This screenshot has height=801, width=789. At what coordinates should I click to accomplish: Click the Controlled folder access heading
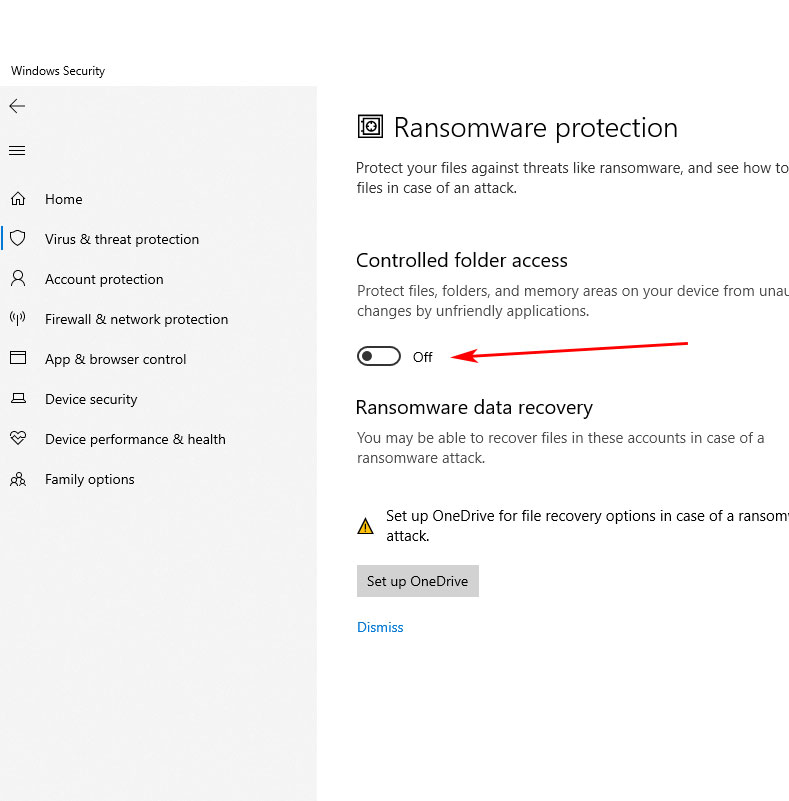462,261
